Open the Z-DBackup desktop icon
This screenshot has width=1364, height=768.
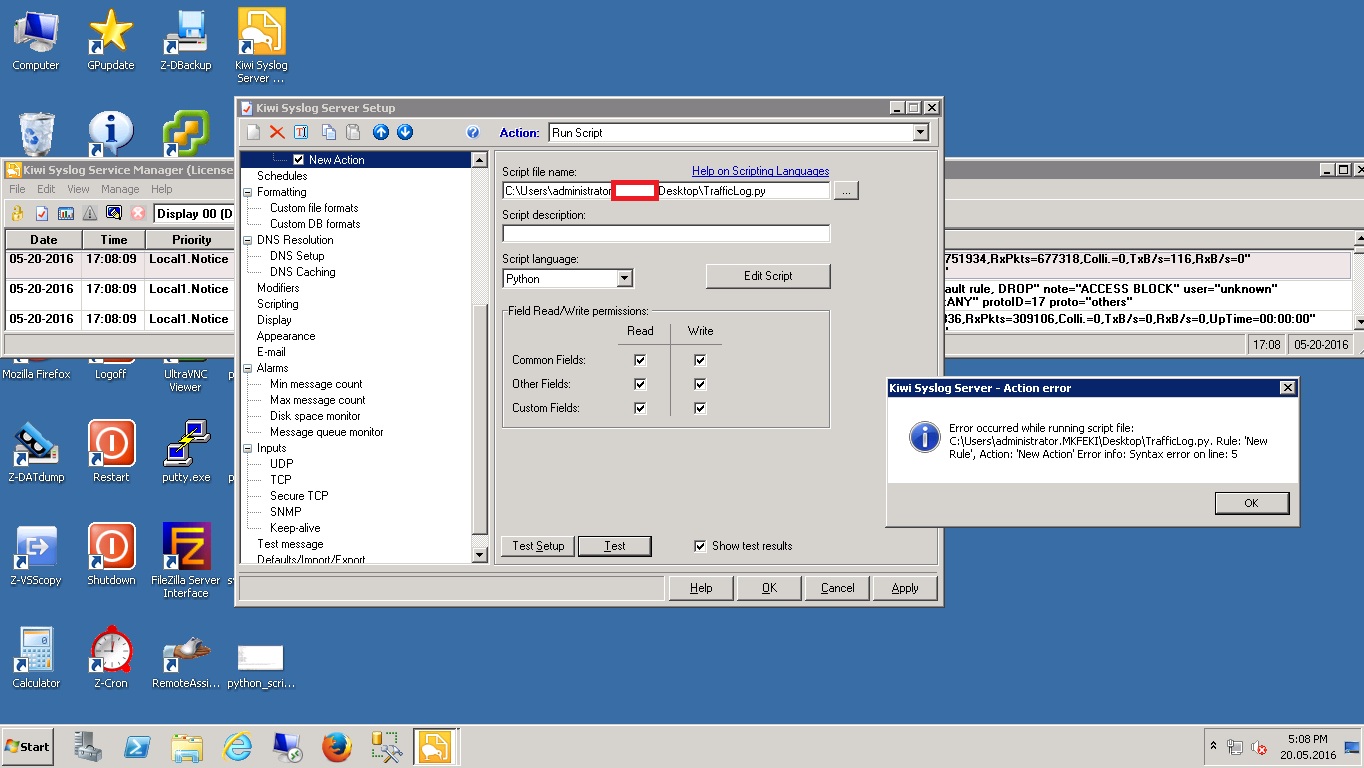[x=186, y=41]
